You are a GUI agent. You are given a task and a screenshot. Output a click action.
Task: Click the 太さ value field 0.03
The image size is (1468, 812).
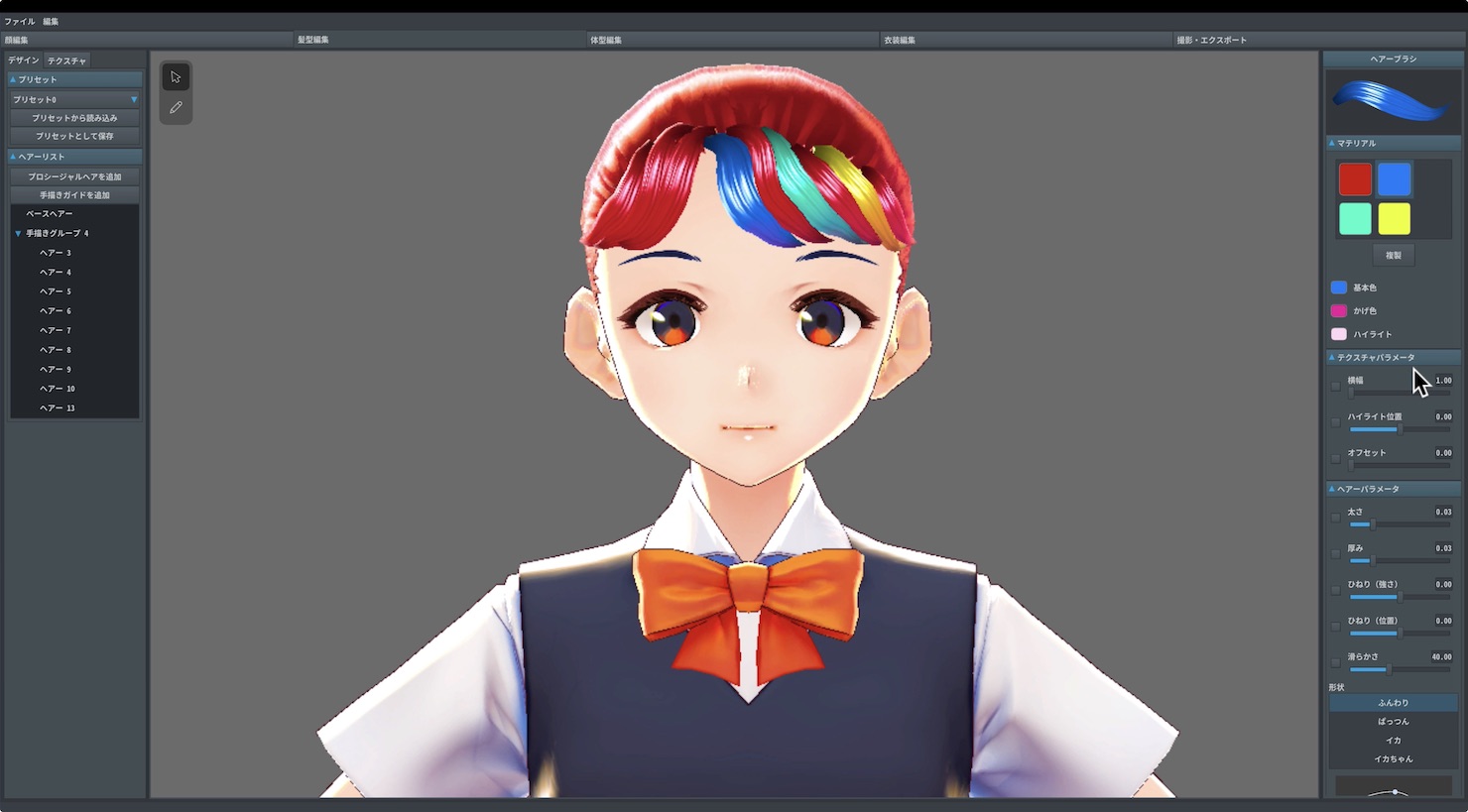coord(1442,512)
